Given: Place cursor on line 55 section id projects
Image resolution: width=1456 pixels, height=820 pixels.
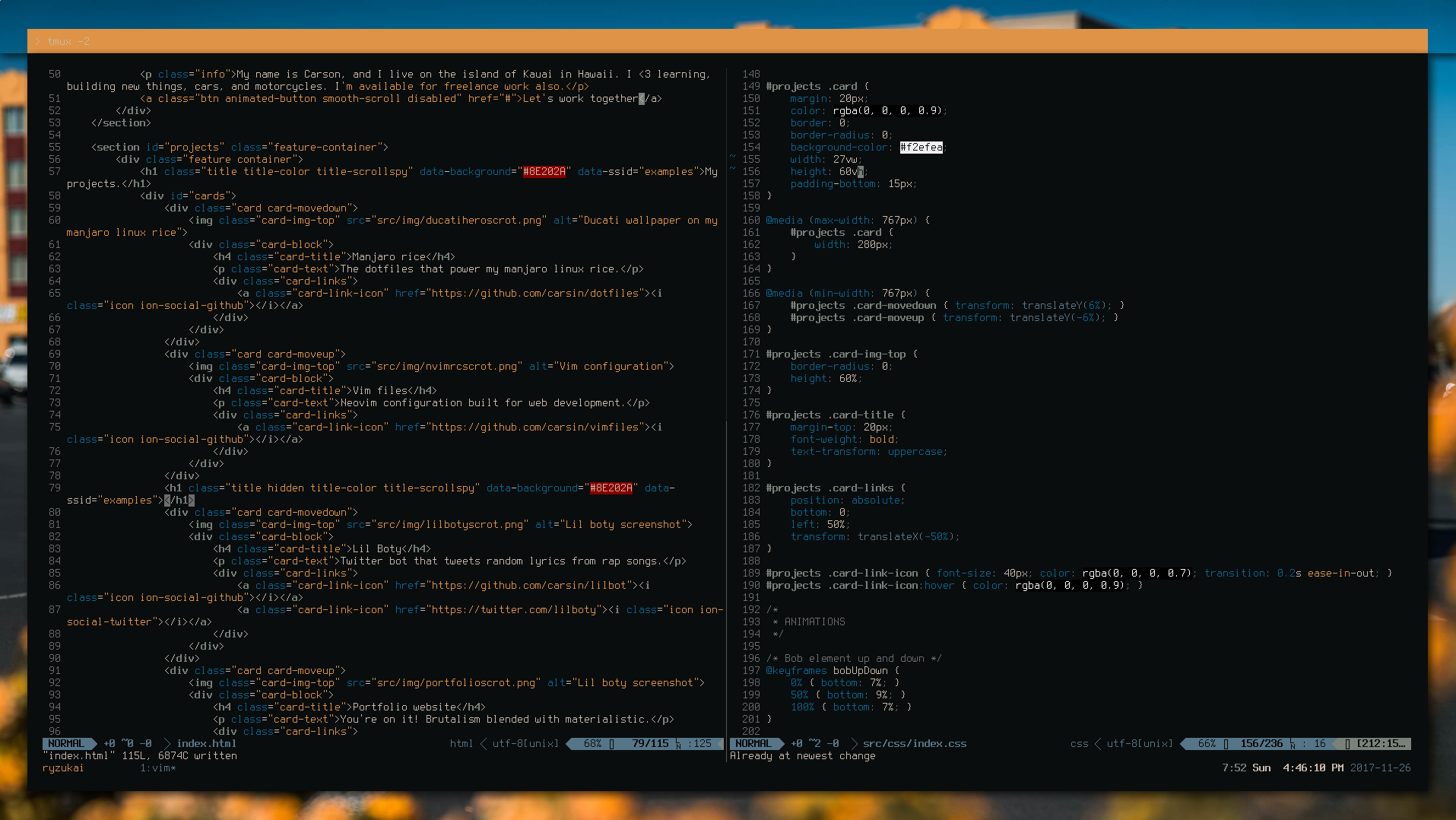Looking at the screenshot, I should [239, 147].
